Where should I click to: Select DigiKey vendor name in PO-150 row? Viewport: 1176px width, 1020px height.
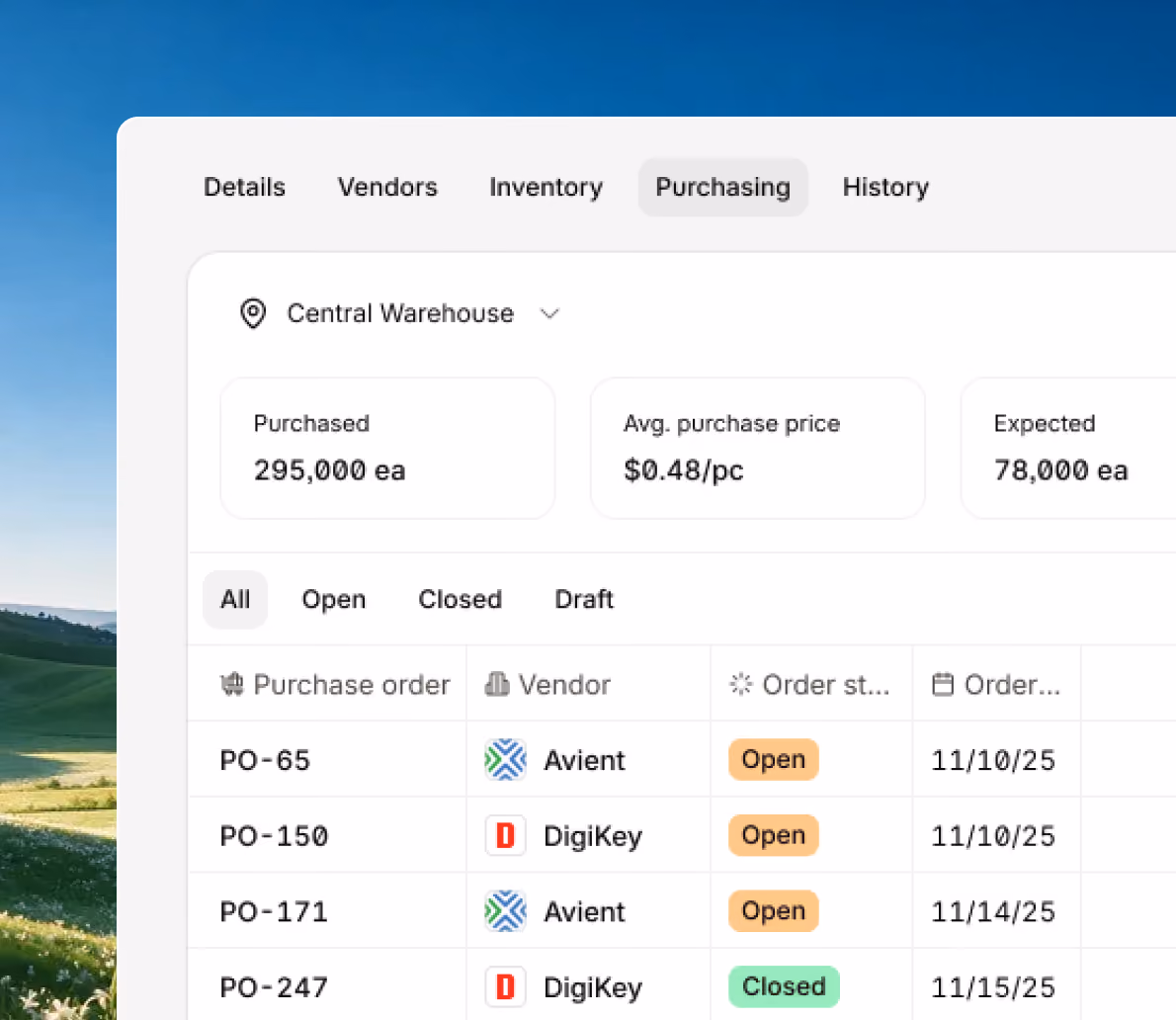click(x=593, y=837)
